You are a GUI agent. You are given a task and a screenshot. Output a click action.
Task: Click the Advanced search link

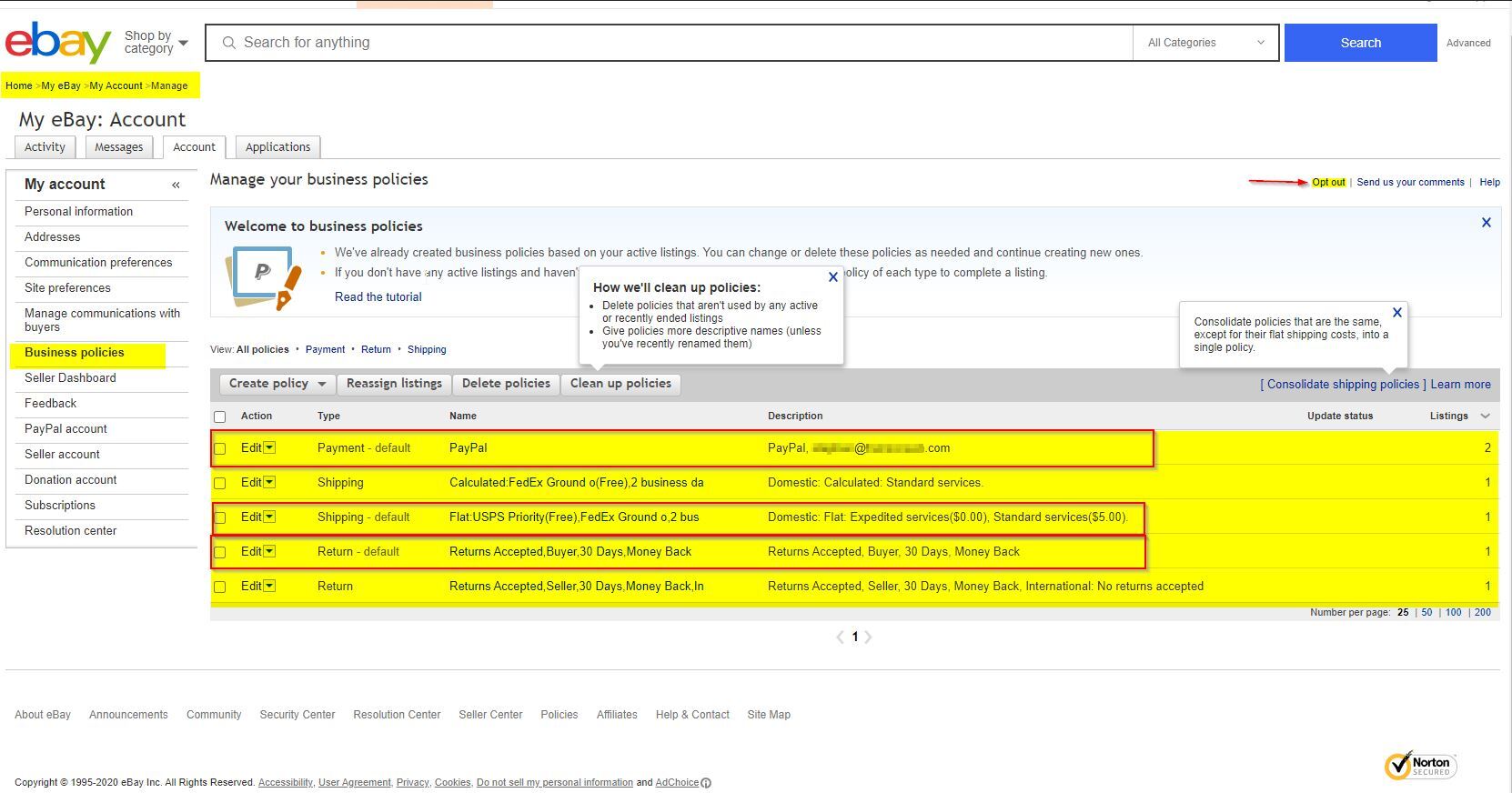click(1468, 43)
